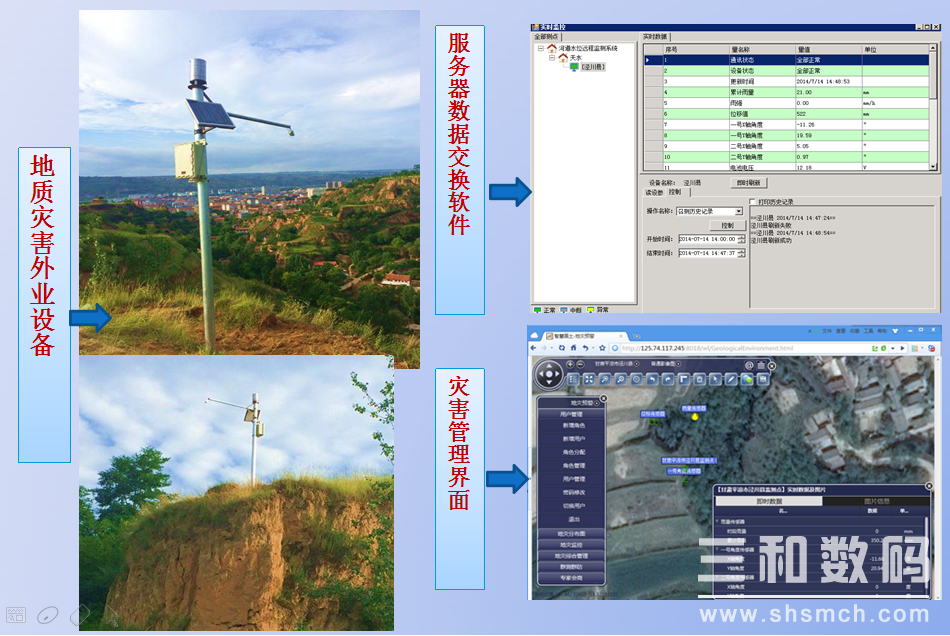
Task: Click the map plus zoom button
Action: click(570, 364)
